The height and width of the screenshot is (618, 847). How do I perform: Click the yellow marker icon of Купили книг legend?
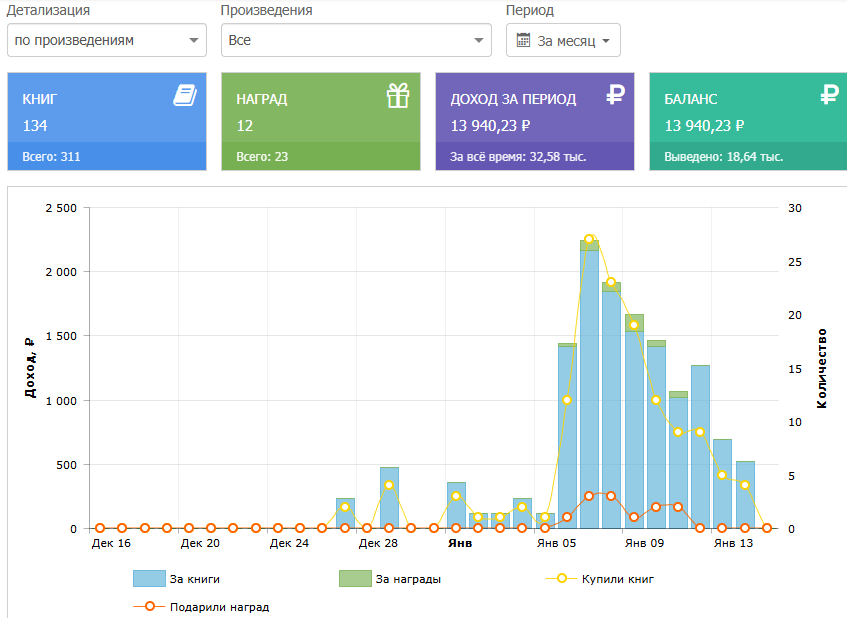click(x=562, y=579)
